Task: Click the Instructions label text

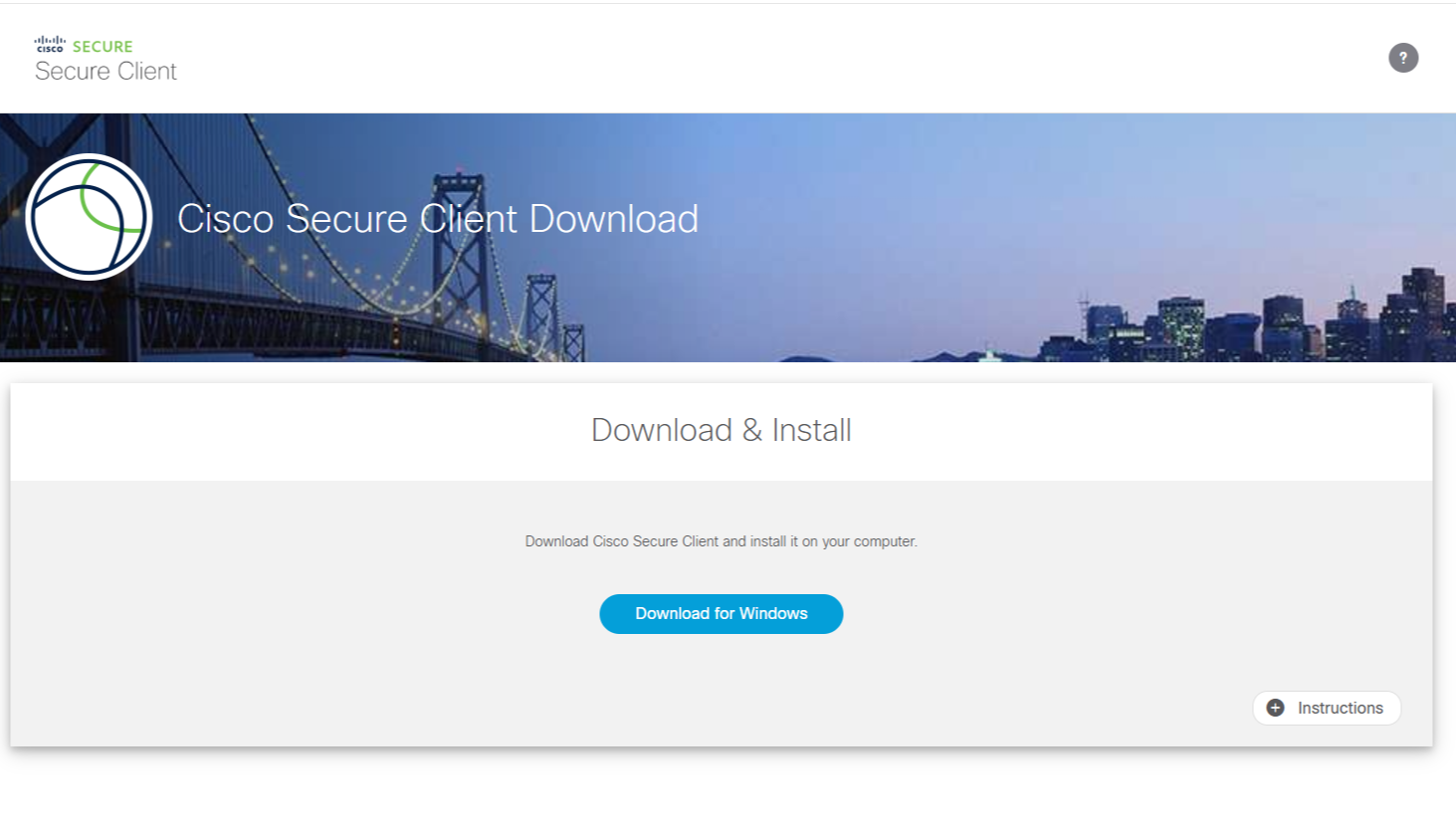Action: point(1340,708)
